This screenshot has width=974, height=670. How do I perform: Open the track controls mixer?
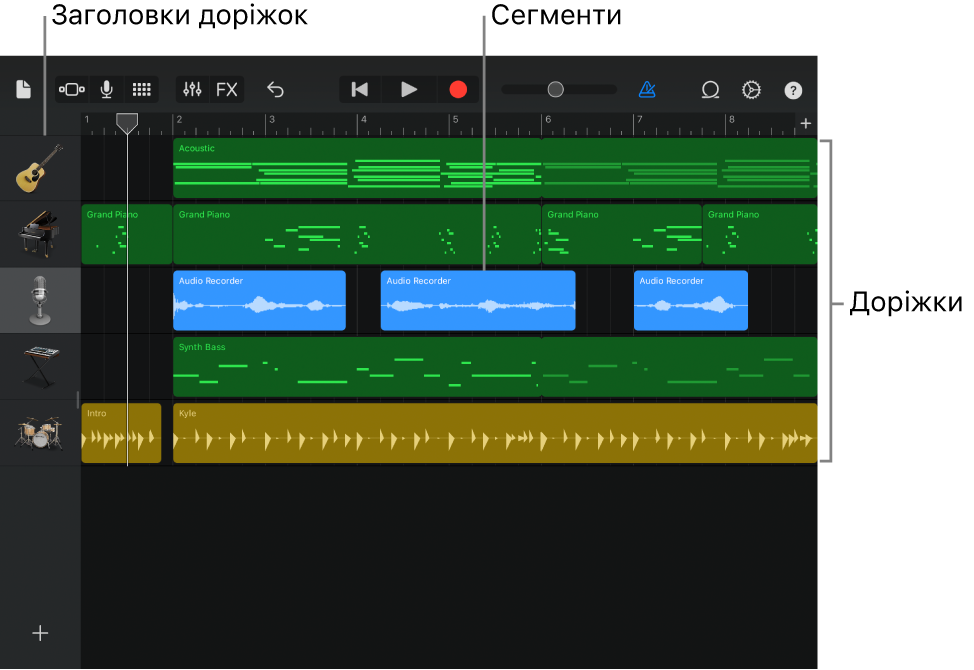coord(193,89)
